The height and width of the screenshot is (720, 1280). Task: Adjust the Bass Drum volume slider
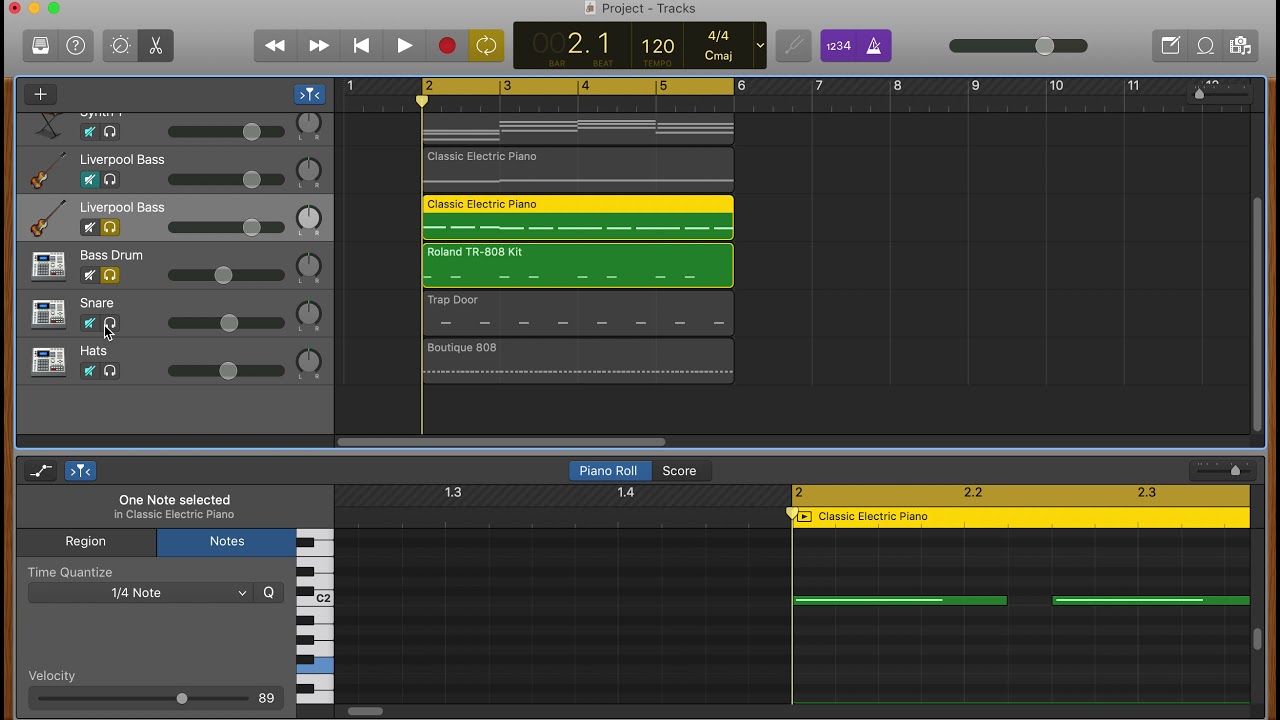pyautogui.click(x=226, y=275)
